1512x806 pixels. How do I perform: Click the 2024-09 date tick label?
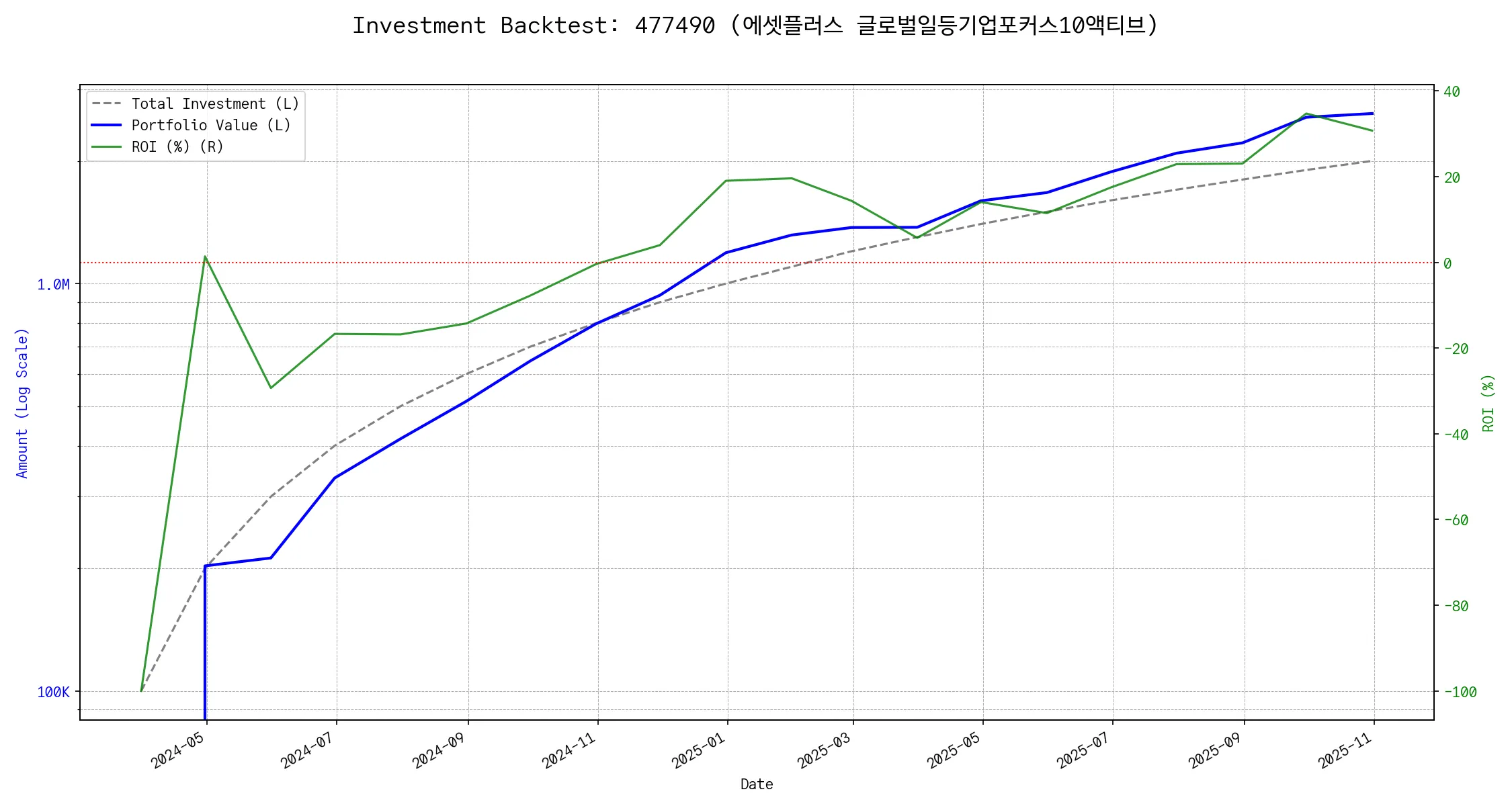pyautogui.click(x=439, y=750)
